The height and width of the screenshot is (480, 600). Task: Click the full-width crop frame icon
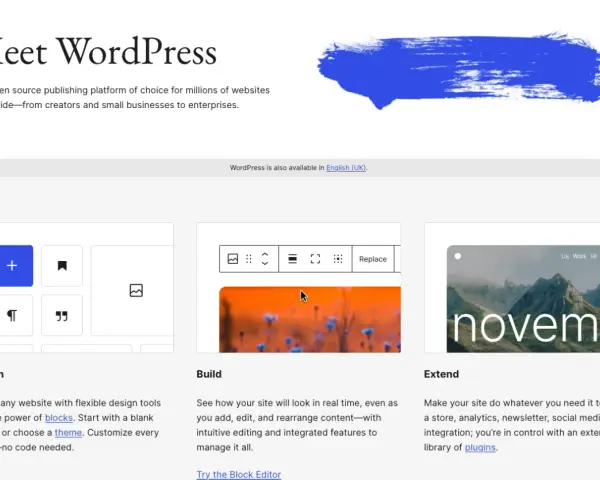[x=315, y=259]
